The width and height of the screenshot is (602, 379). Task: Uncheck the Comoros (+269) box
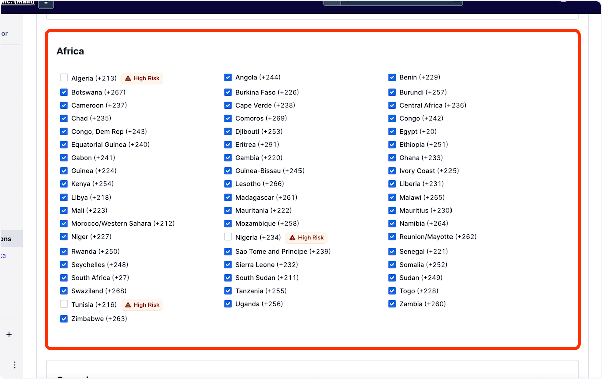tap(228, 118)
